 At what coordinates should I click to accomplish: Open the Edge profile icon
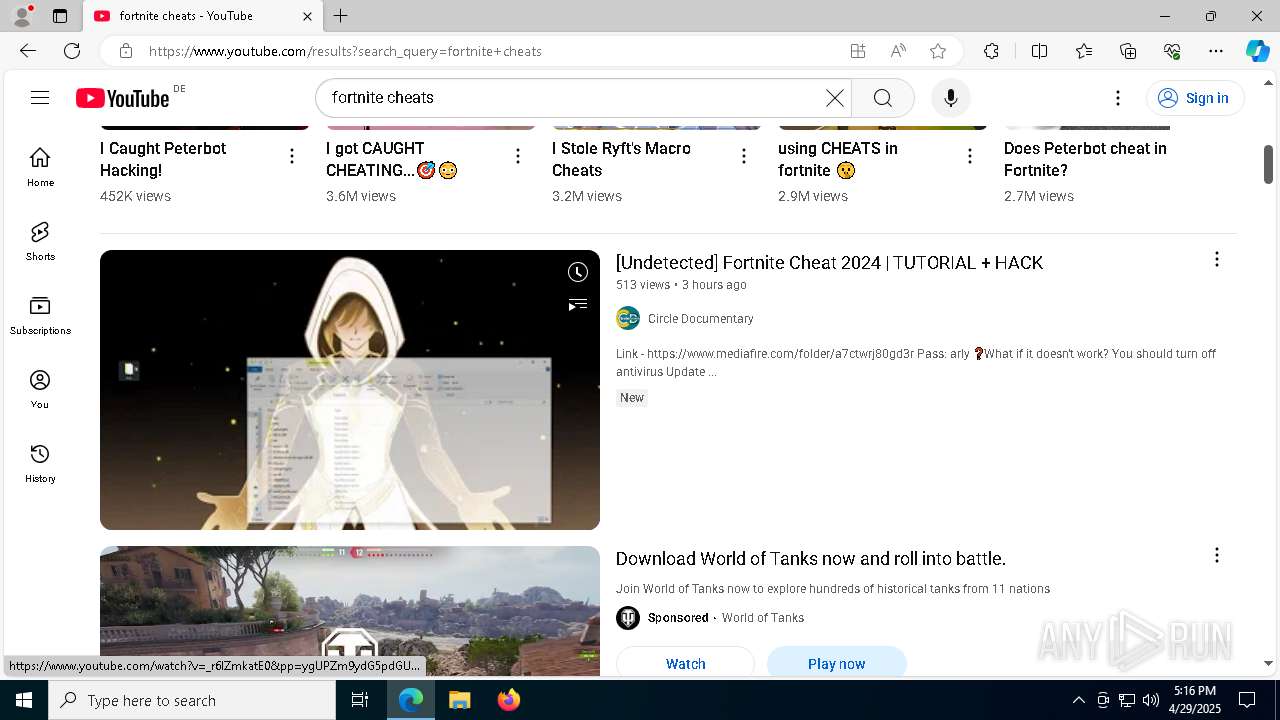21,16
